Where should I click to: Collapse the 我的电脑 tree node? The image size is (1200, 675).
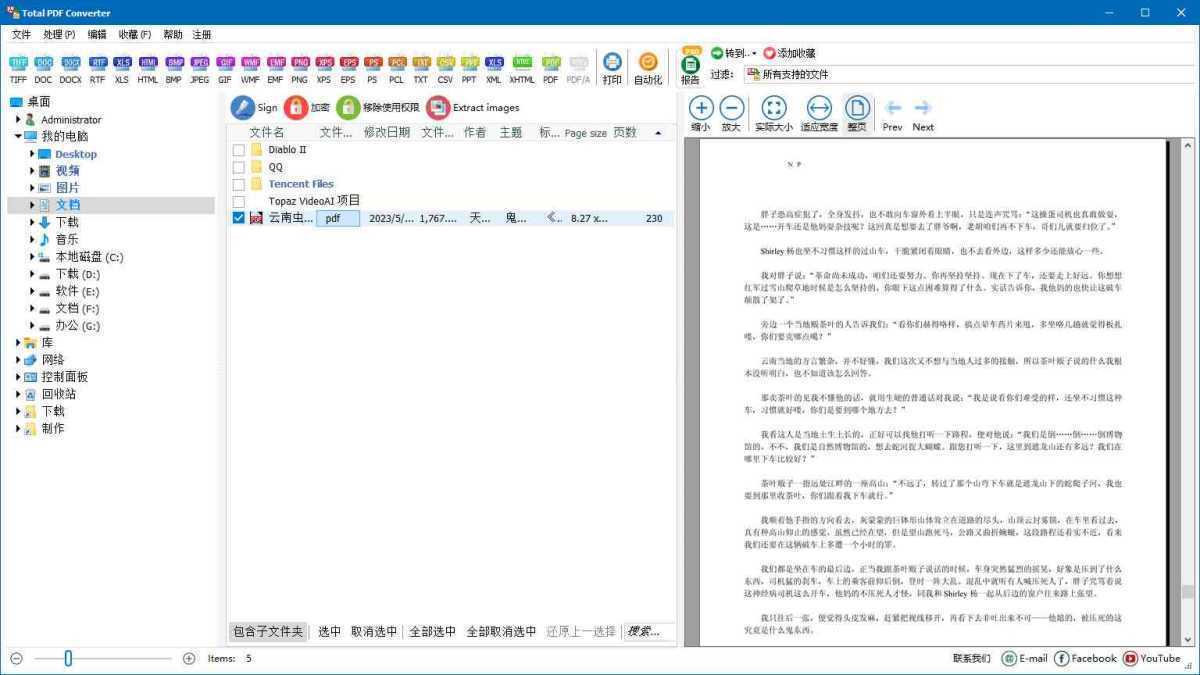17,136
